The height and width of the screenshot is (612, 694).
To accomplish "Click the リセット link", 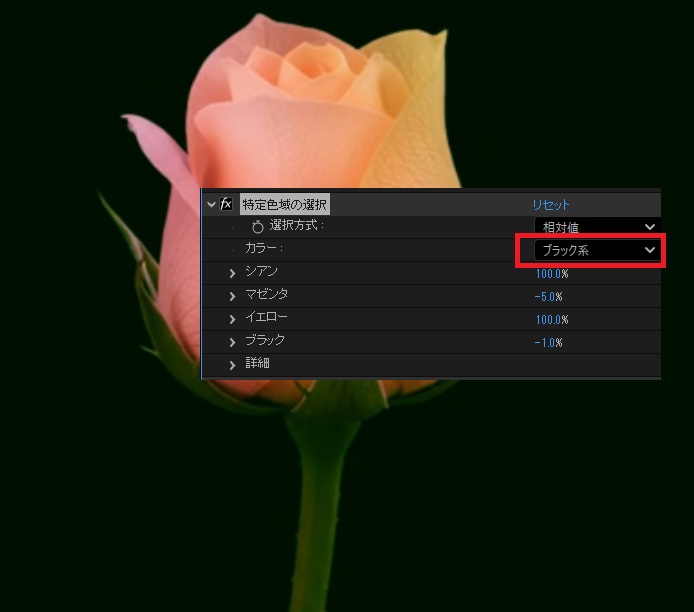I will 551,204.
